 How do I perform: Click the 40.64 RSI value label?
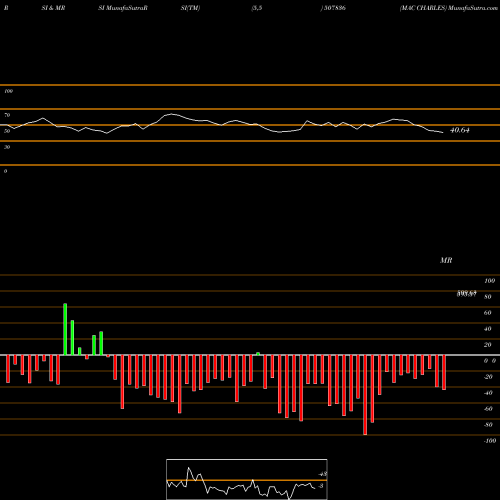[460, 130]
